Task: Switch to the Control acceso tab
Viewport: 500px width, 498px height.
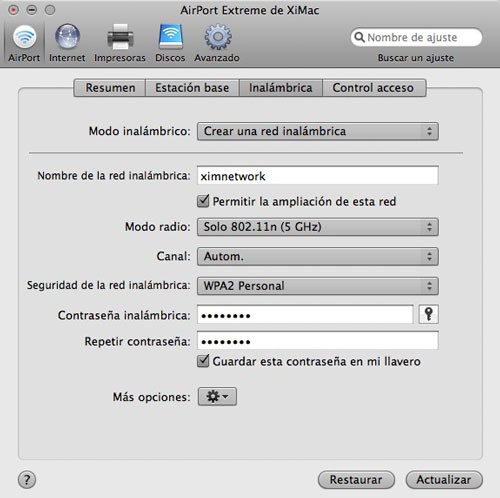Action: 374,88
